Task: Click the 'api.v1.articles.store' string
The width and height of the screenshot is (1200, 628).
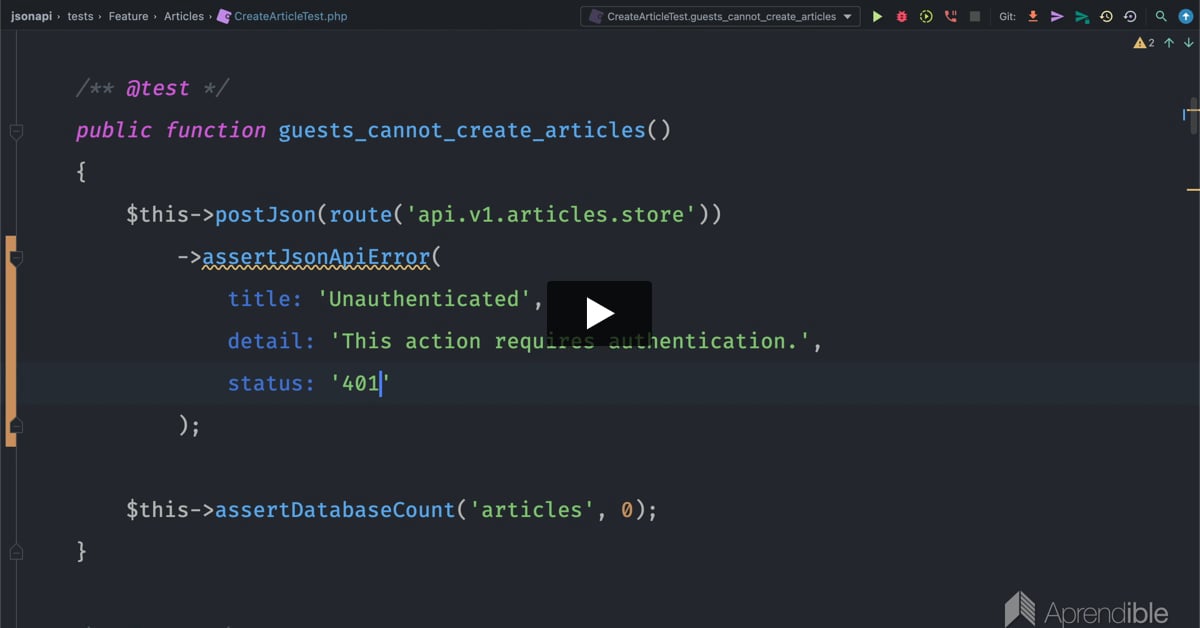Action: 550,214
